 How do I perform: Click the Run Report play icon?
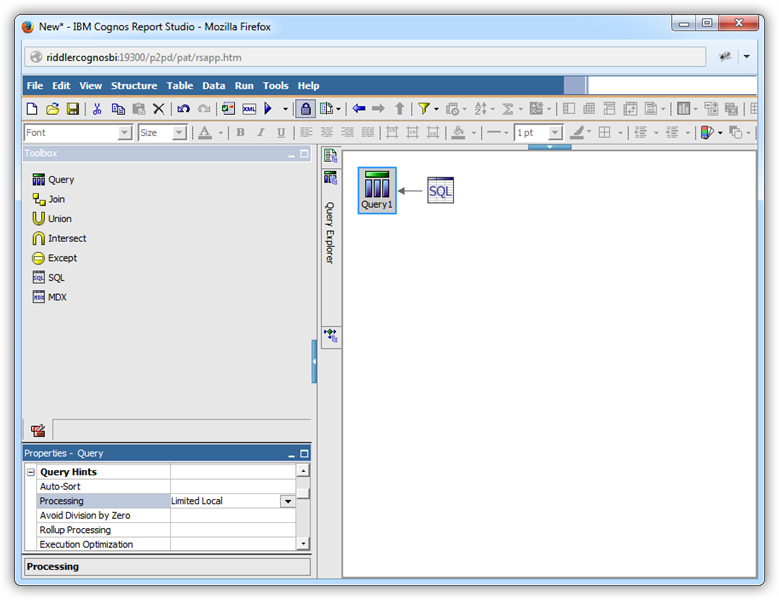point(268,109)
